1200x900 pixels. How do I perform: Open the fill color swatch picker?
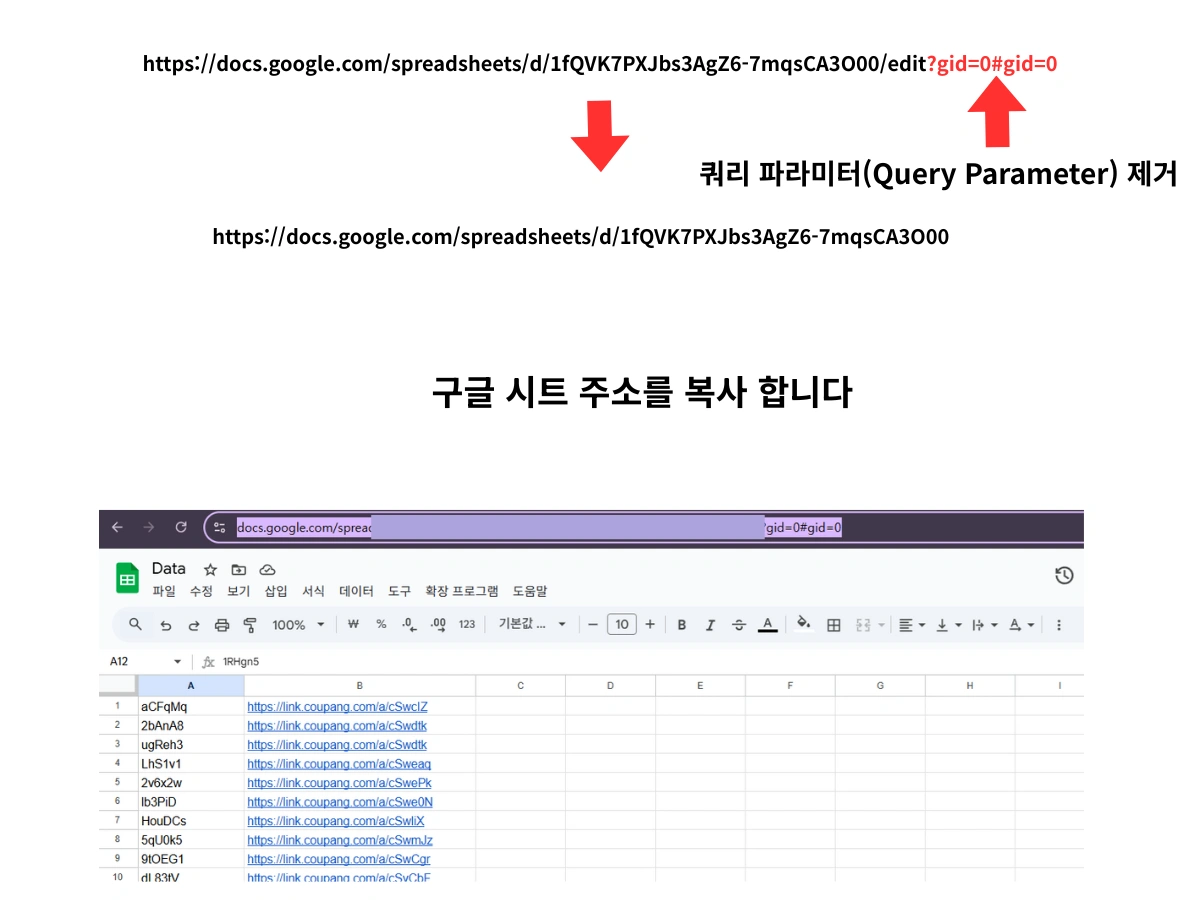[802, 624]
